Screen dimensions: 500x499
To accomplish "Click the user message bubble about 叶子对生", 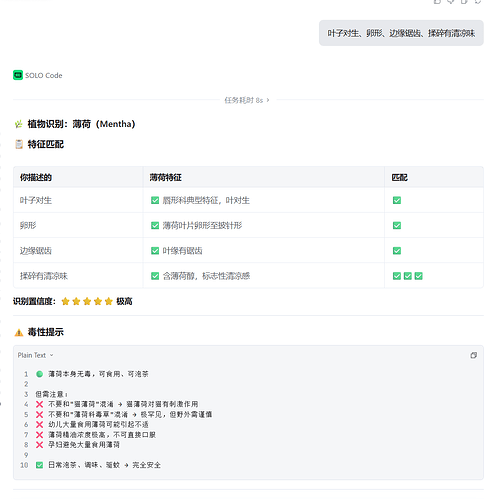I will (x=401, y=33).
